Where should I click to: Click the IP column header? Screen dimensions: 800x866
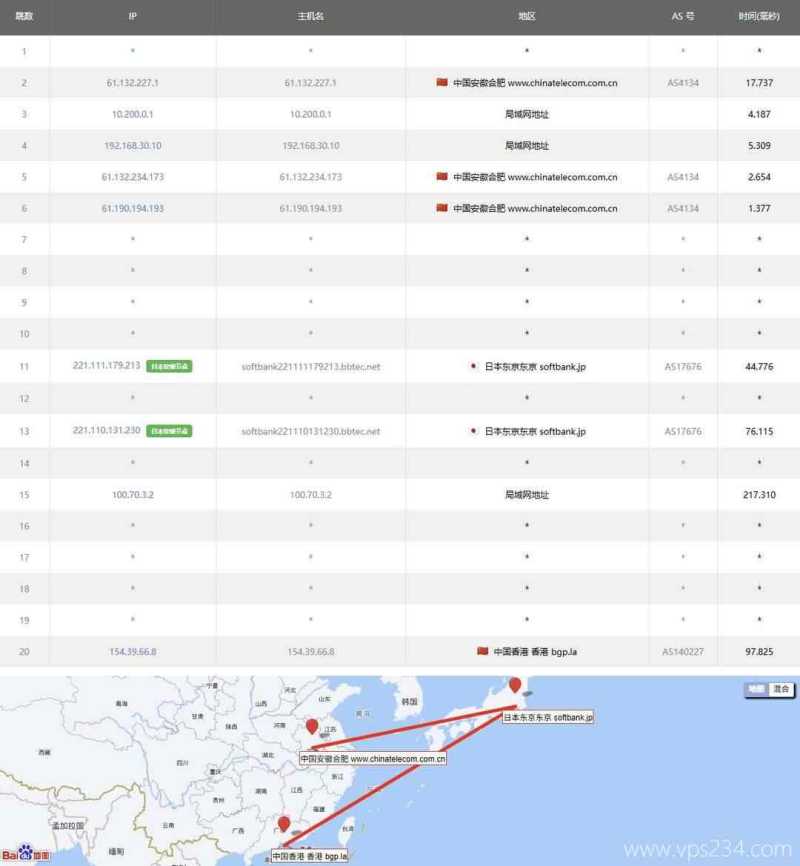(x=133, y=17)
